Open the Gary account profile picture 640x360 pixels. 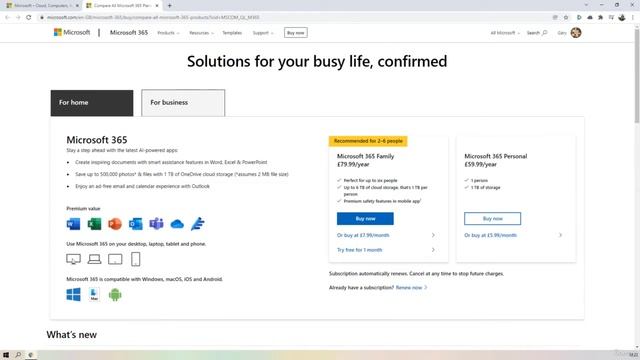(576, 33)
